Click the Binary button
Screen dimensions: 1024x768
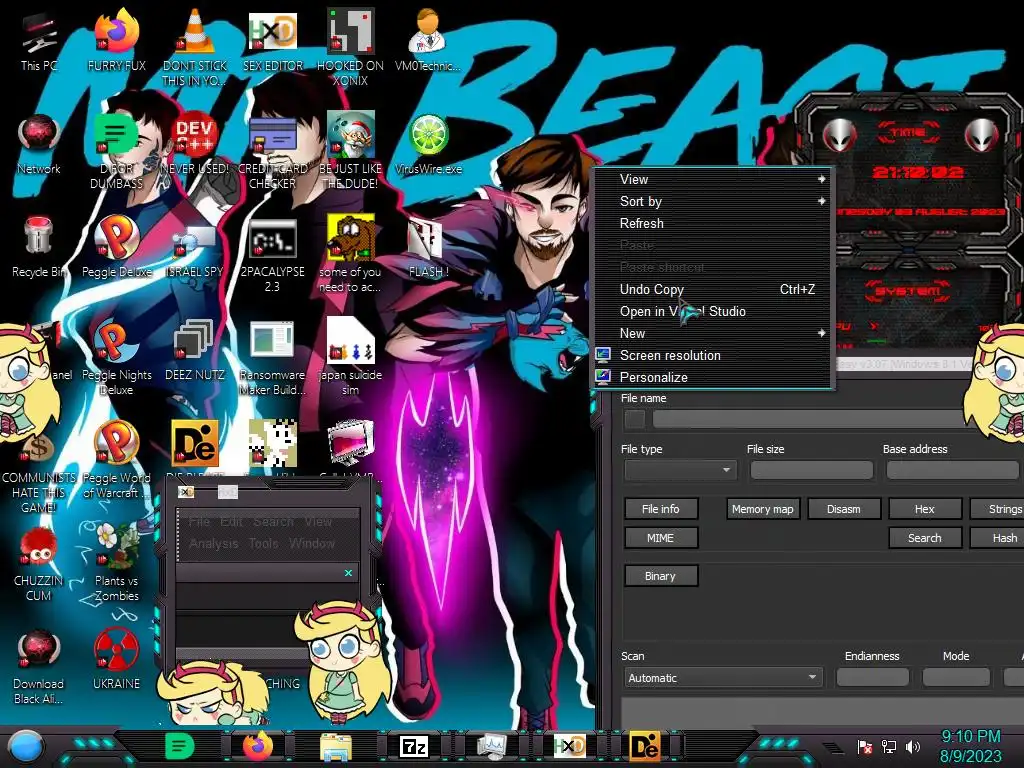click(x=660, y=576)
